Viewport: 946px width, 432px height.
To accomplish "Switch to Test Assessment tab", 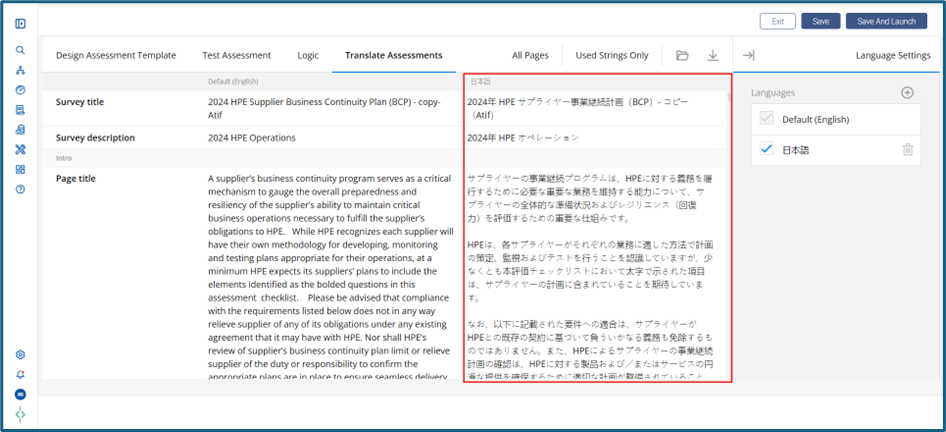I will 236,56.
